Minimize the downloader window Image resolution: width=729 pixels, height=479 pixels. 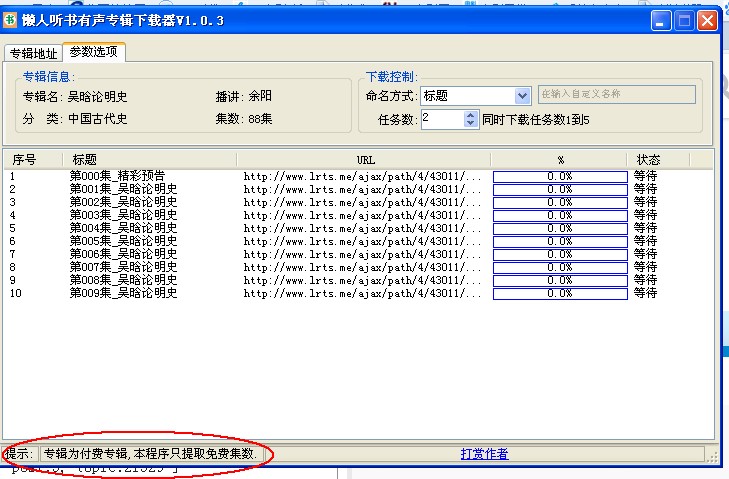click(x=662, y=20)
